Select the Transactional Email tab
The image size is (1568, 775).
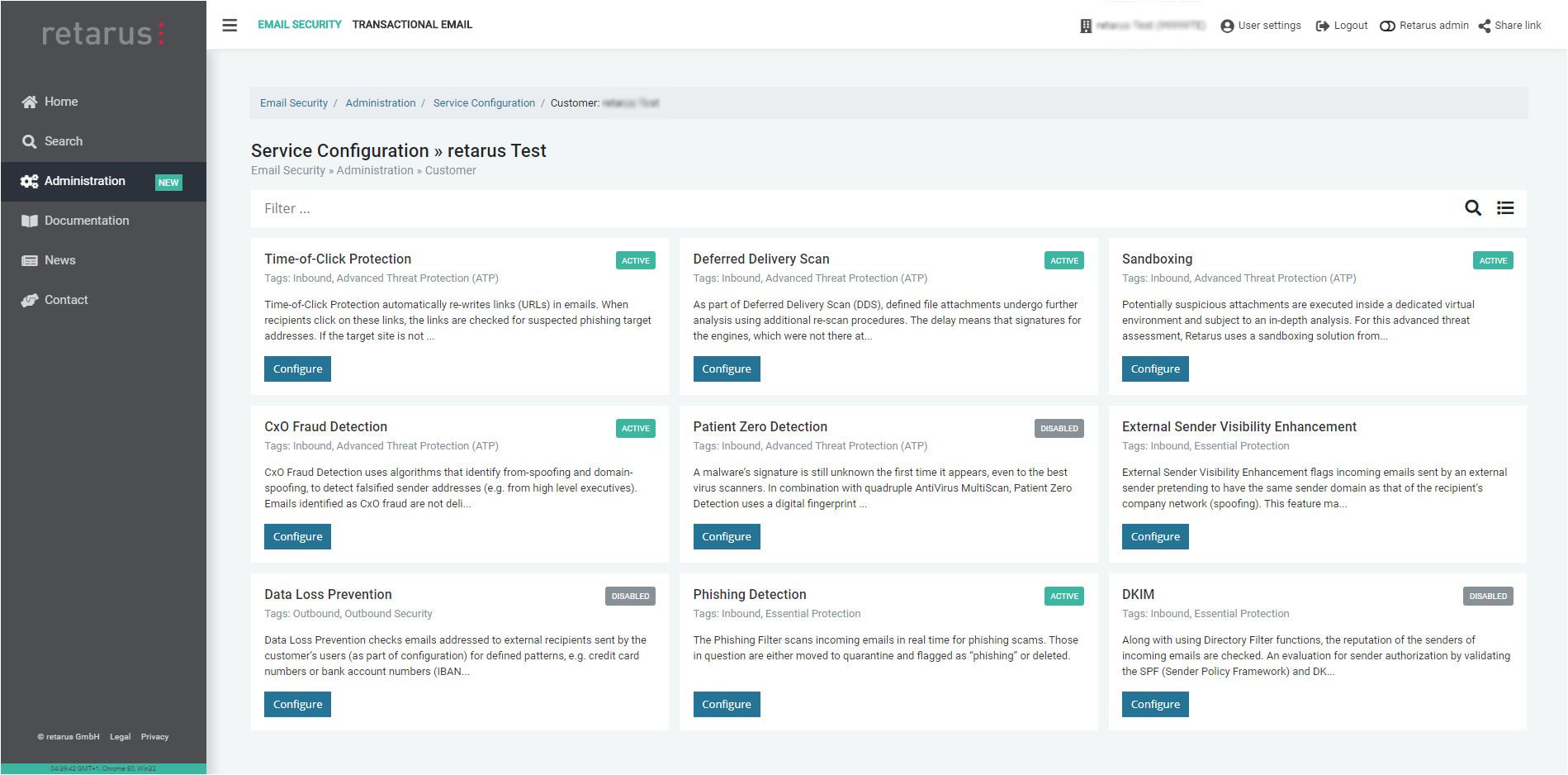click(412, 25)
